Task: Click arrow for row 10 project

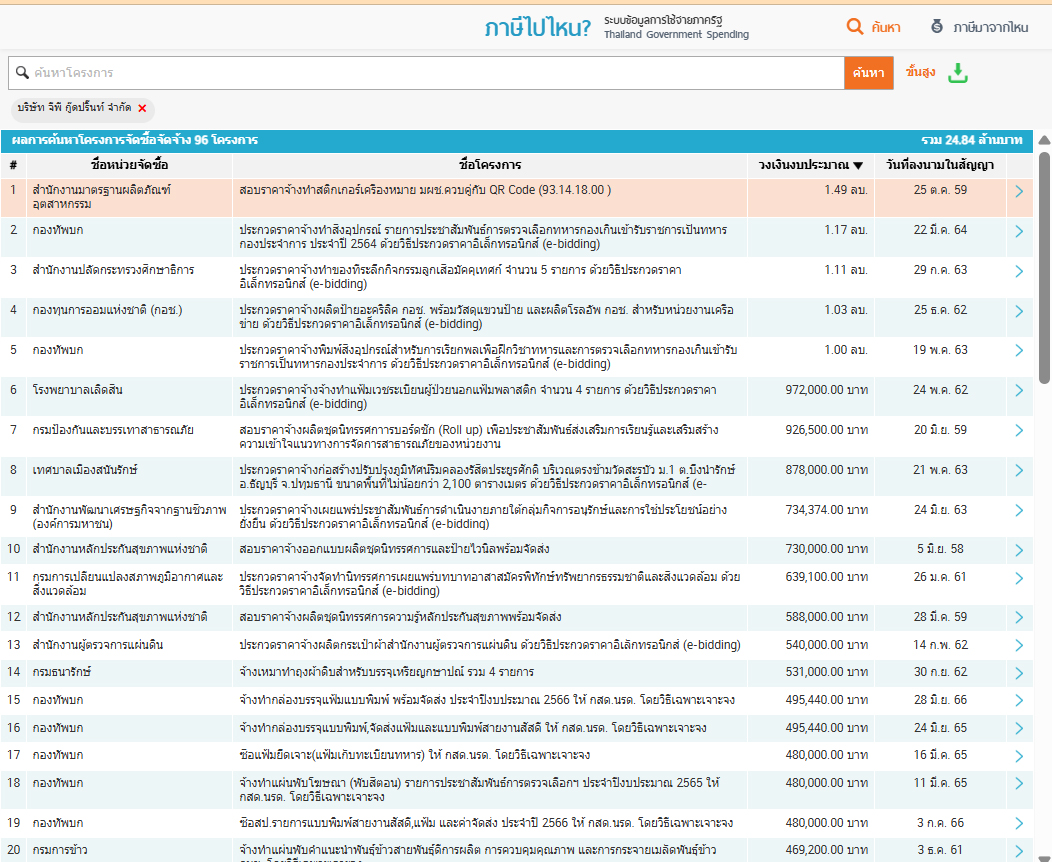Action: (x=1019, y=550)
